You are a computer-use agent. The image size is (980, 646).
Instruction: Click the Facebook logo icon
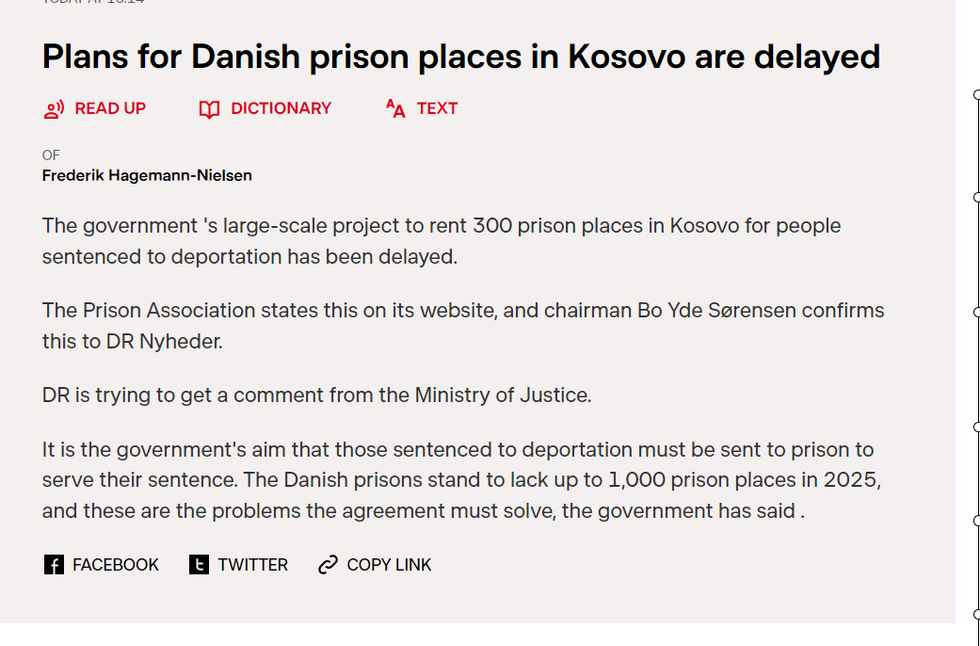(x=54, y=565)
